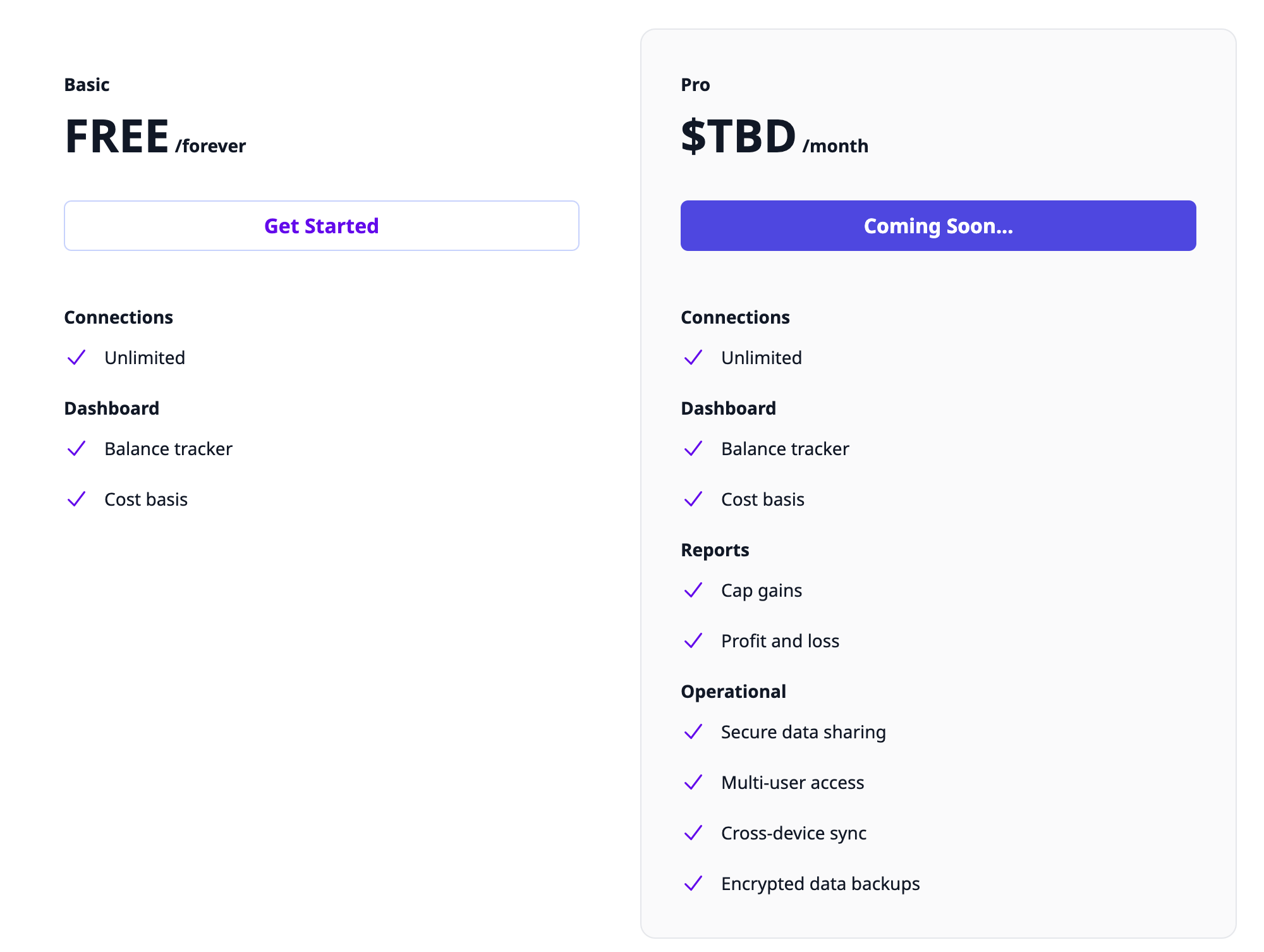Click the Get Started button
This screenshot has width=1264, height=952.
point(321,226)
